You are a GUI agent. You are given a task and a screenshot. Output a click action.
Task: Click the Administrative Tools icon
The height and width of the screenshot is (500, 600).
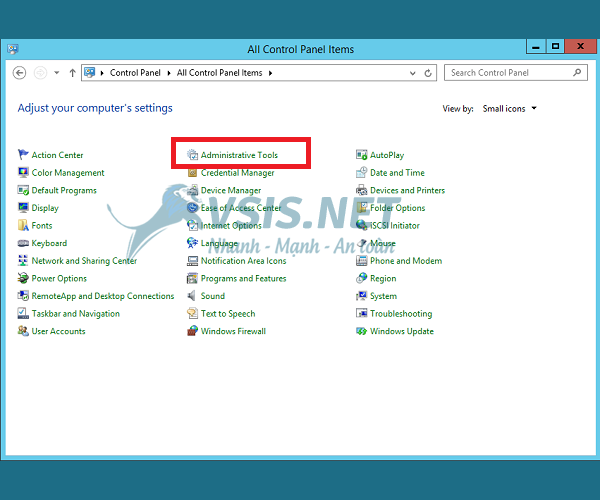(x=192, y=155)
